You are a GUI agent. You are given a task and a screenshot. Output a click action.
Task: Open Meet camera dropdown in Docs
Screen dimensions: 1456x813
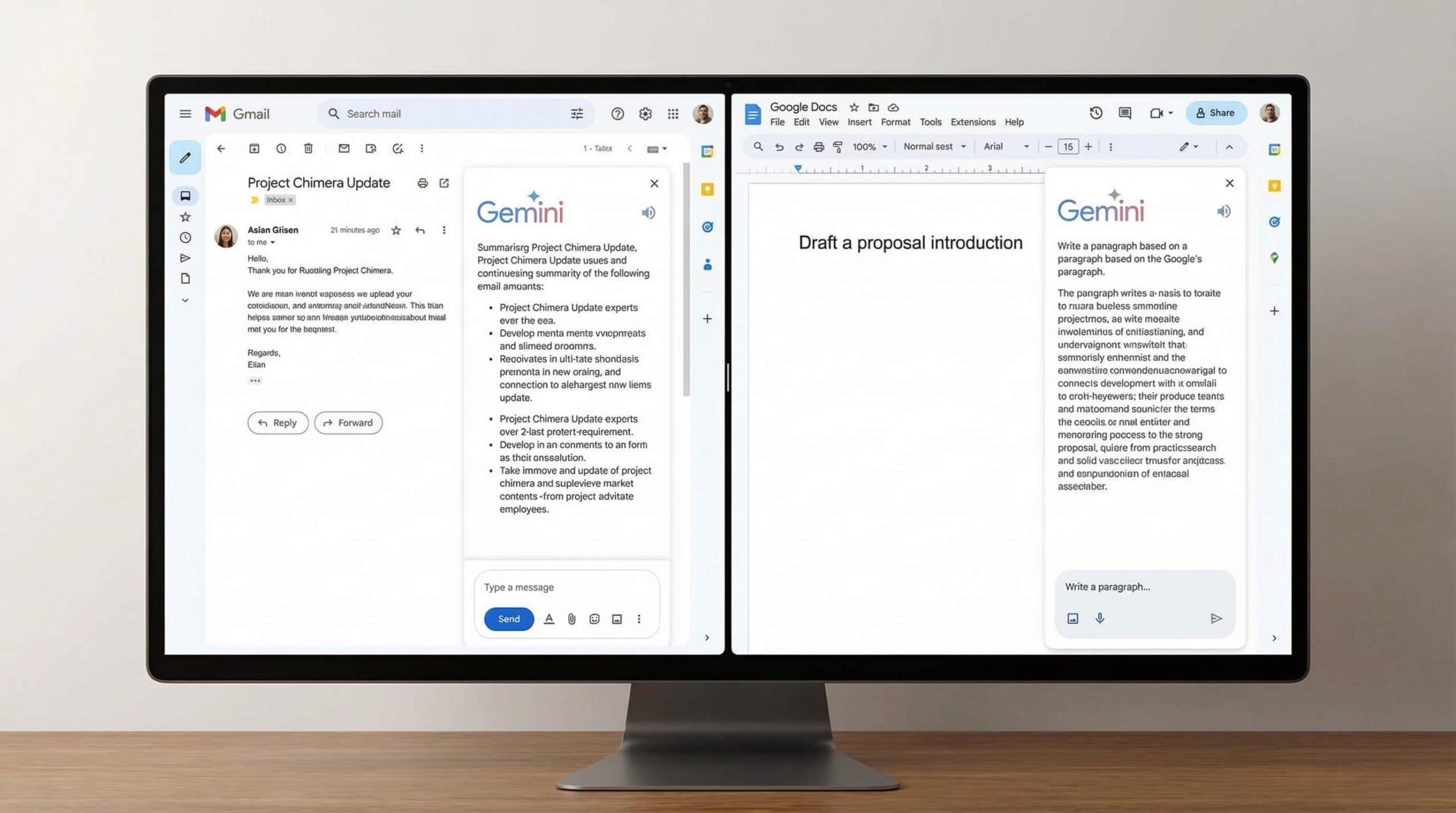pyautogui.click(x=1161, y=113)
